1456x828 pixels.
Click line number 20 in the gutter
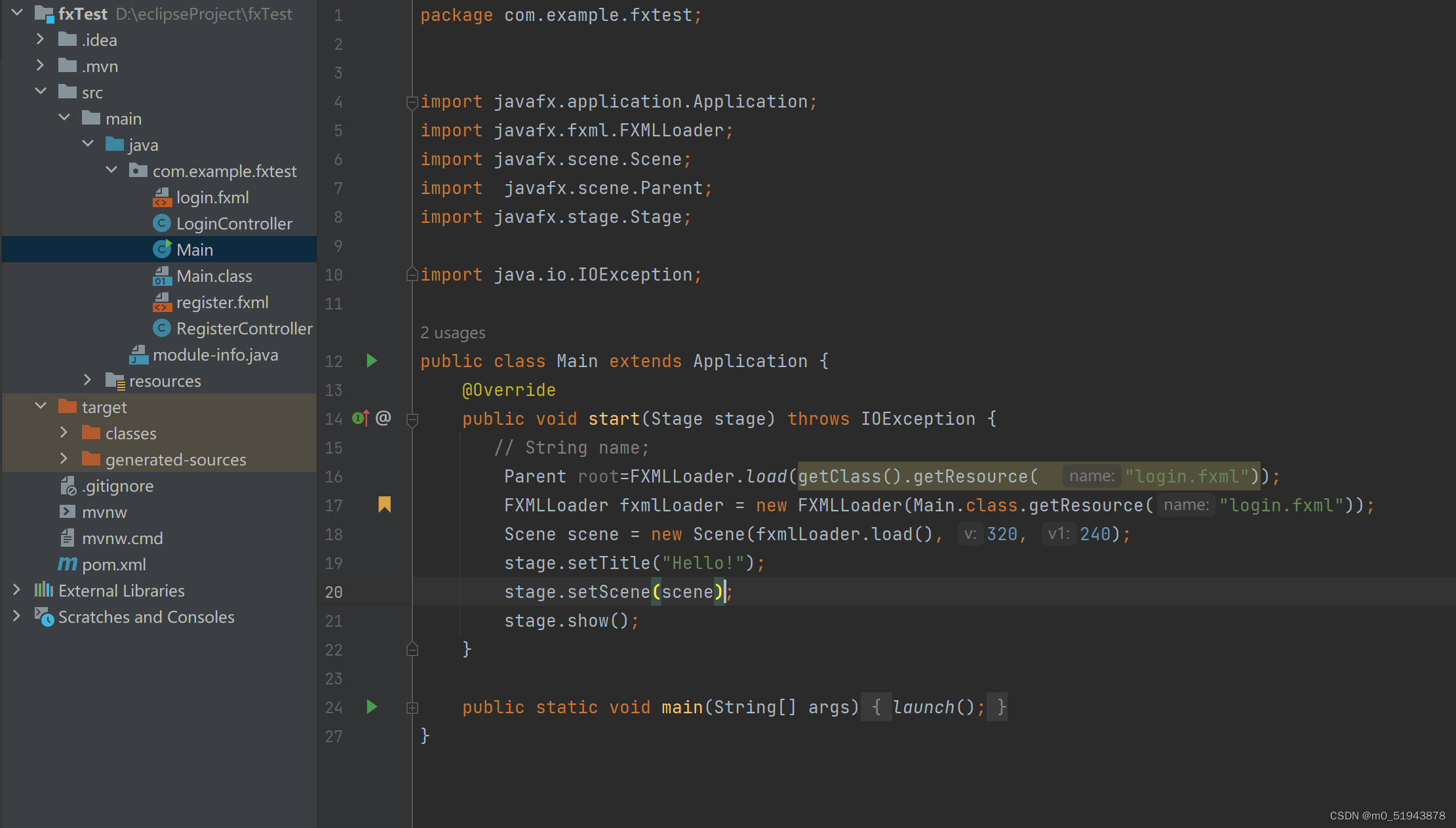[x=334, y=591]
